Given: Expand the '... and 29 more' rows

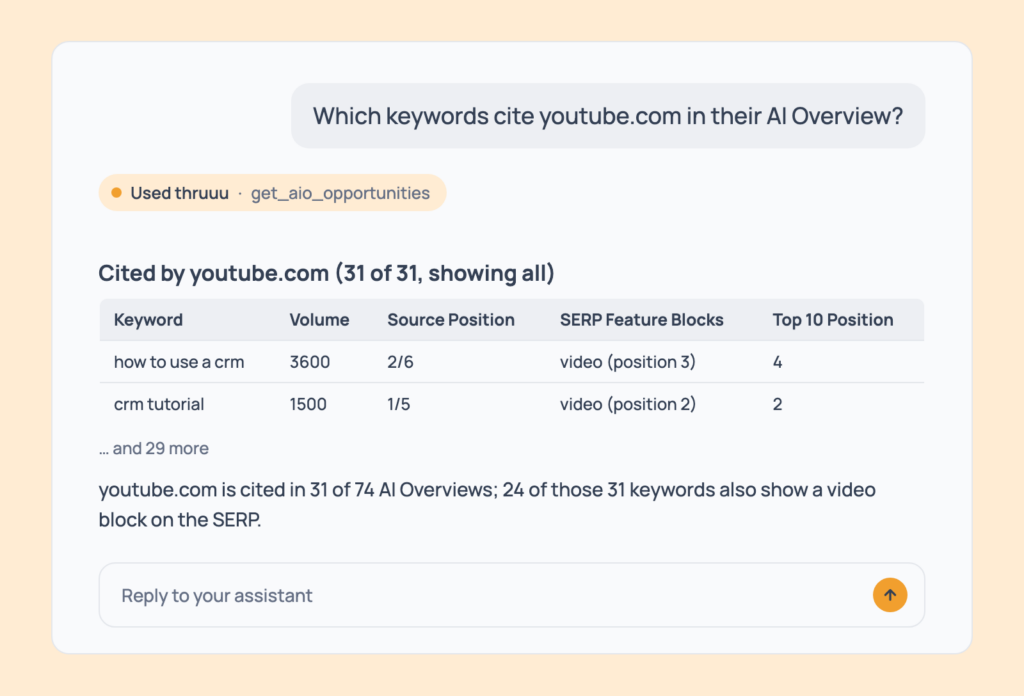Looking at the screenshot, I should click(154, 449).
